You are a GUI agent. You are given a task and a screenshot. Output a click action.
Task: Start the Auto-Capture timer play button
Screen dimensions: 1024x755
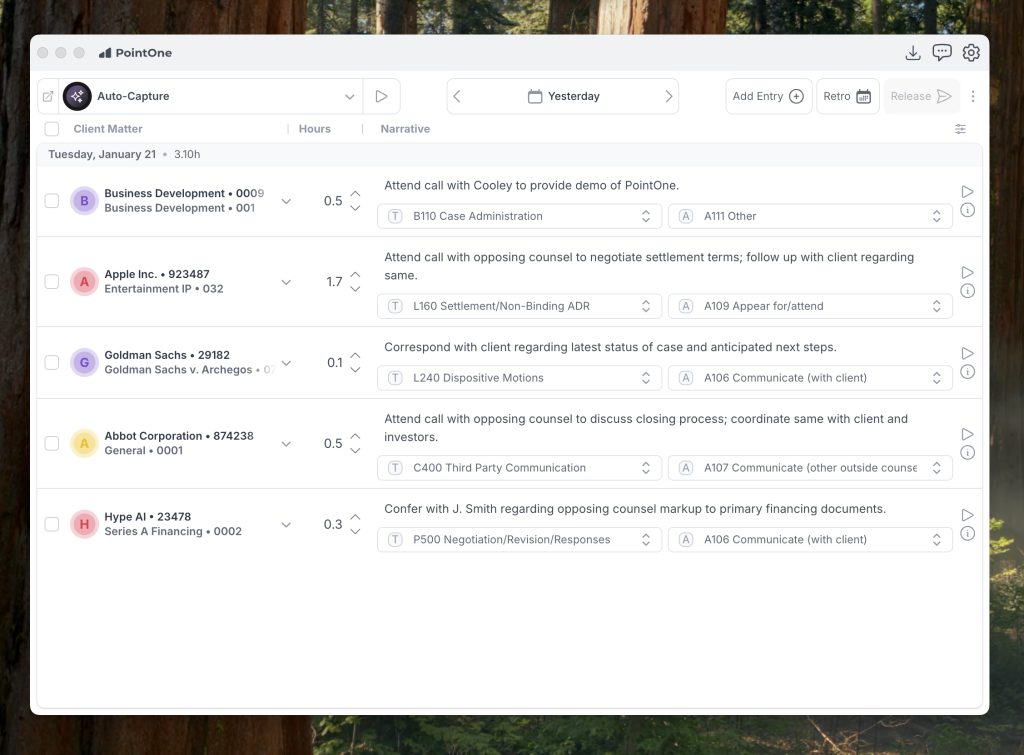tap(381, 97)
